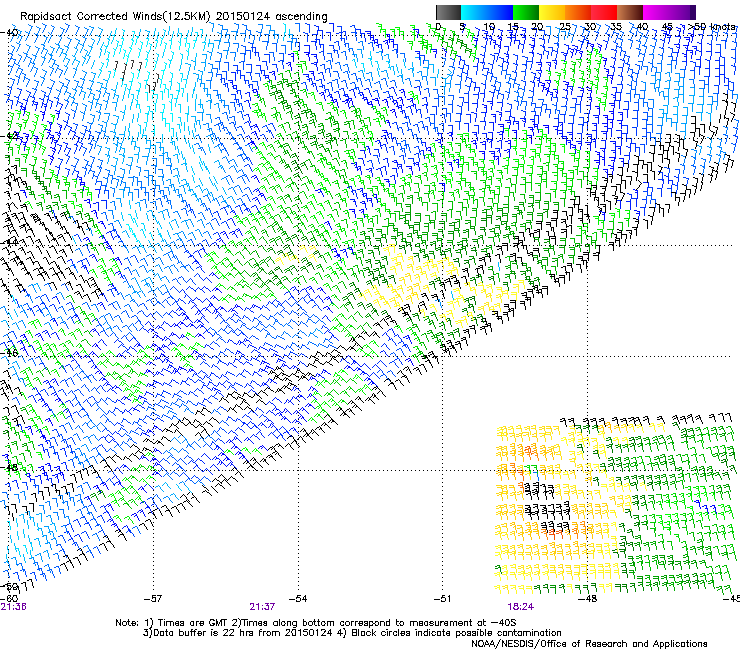
Task: Click the '-51' longitude axis label
Action: pos(443,599)
